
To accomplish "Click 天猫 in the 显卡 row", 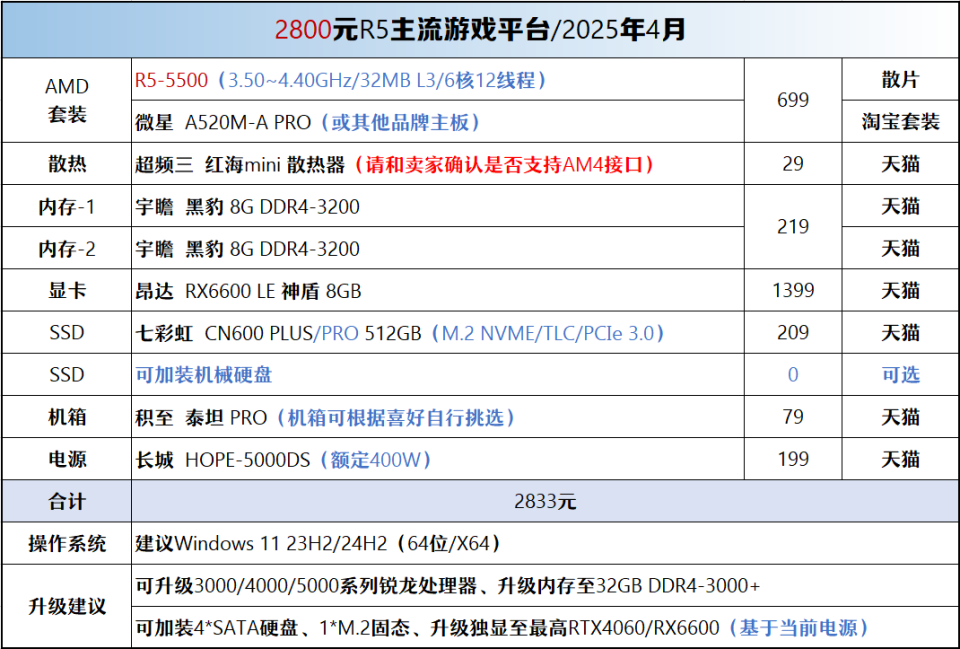I will 901,290.
